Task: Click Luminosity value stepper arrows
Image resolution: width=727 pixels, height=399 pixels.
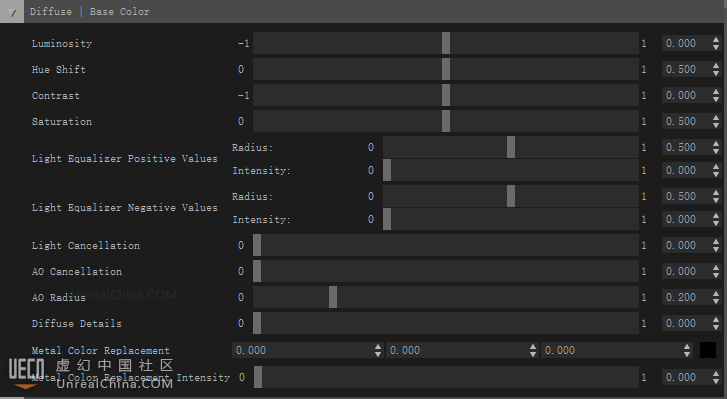Action: 716,43
